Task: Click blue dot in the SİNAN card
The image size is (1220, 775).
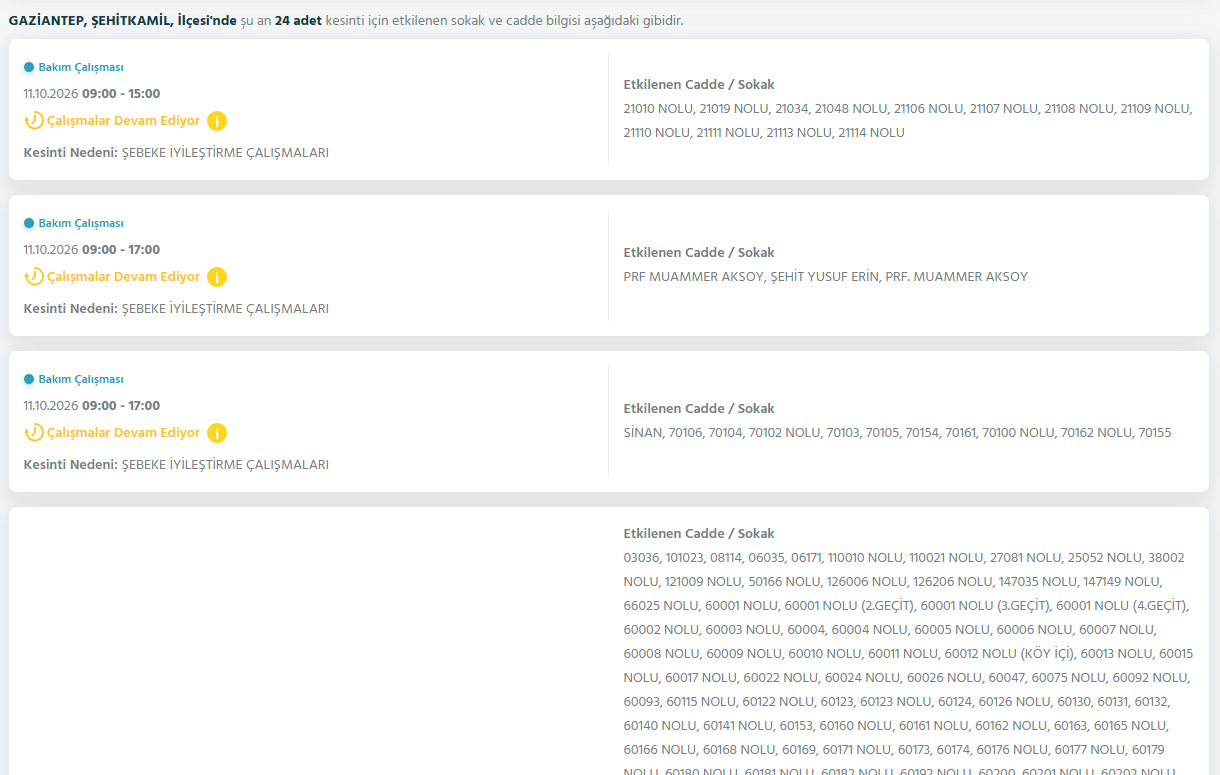Action: tap(29, 379)
